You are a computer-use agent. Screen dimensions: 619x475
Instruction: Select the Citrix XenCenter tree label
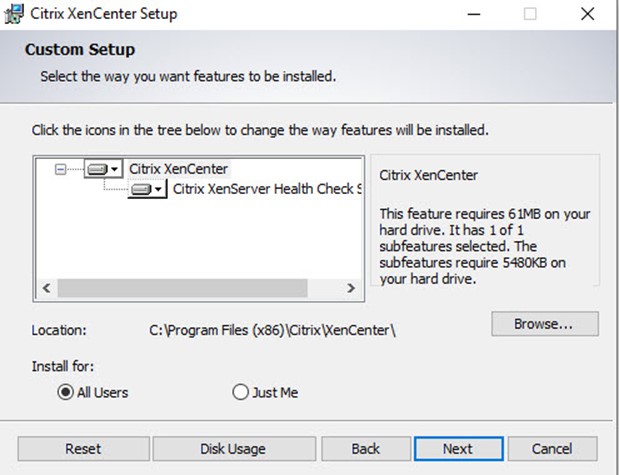(x=178, y=169)
